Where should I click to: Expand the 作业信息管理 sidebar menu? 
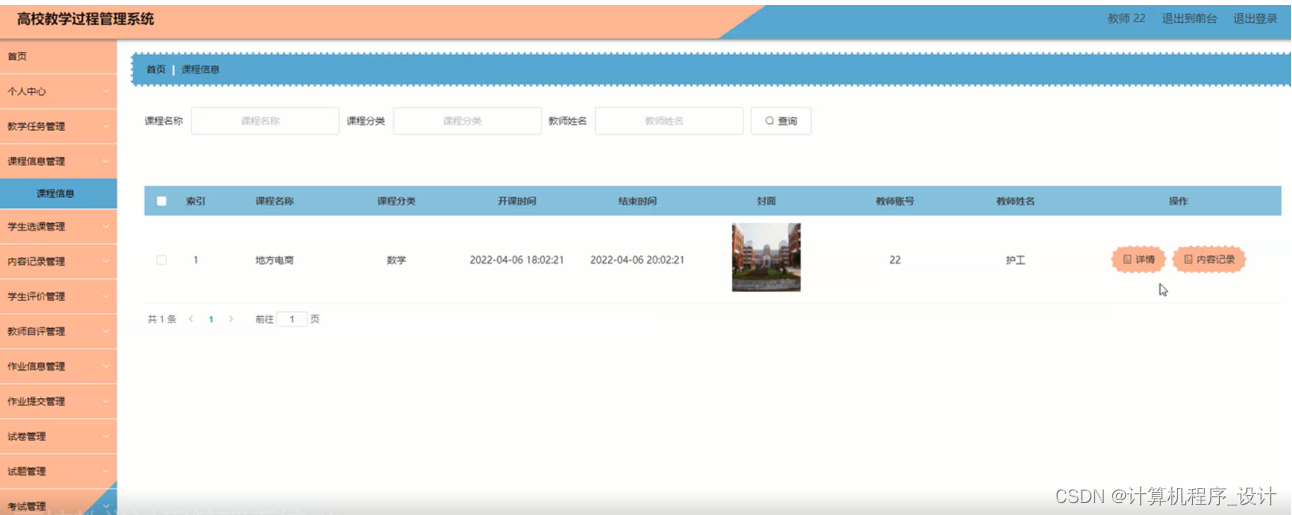tap(58, 366)
